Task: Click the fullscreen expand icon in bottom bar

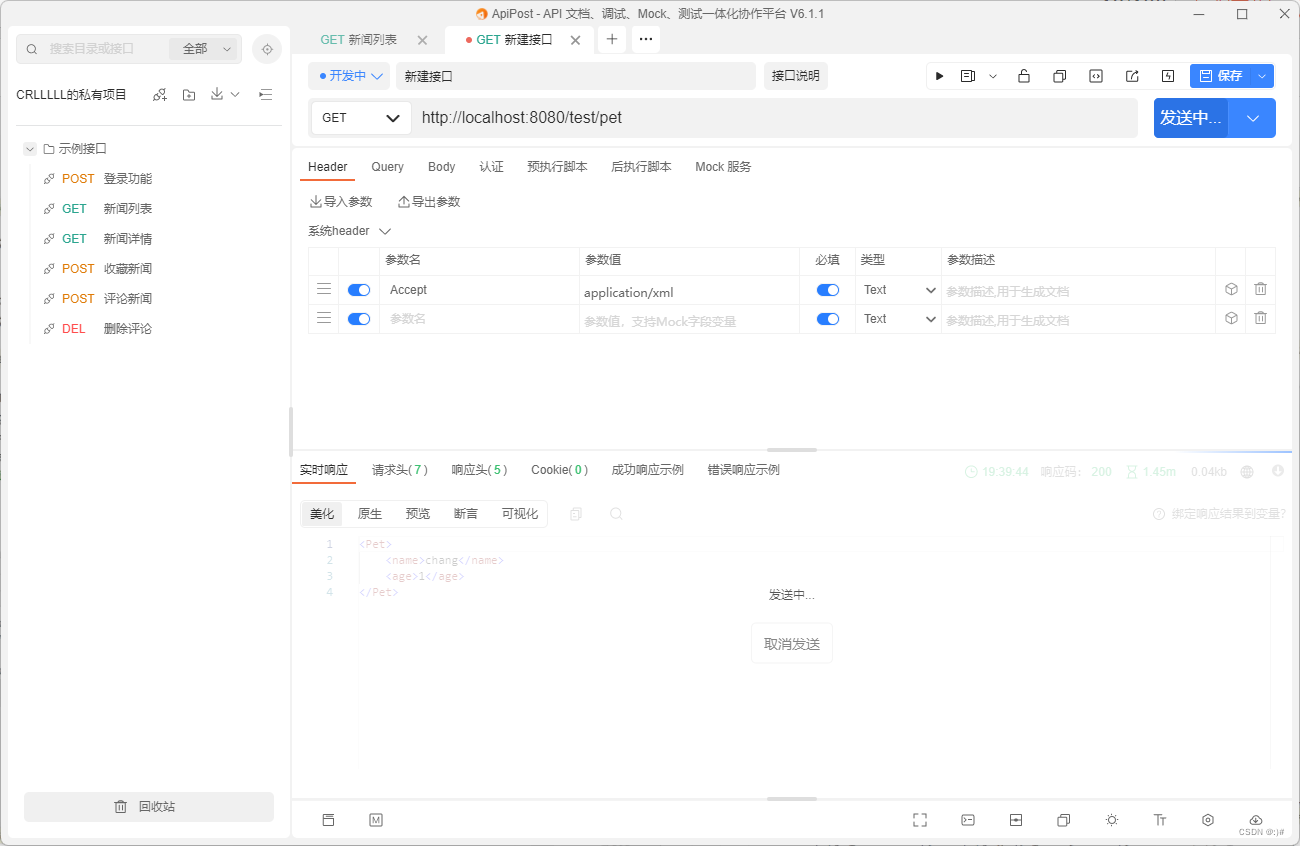Action: pos(920,820)
